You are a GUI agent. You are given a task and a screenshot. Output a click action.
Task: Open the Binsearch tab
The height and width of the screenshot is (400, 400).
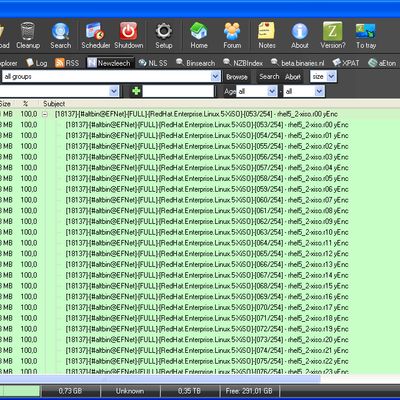click(196, 63)
